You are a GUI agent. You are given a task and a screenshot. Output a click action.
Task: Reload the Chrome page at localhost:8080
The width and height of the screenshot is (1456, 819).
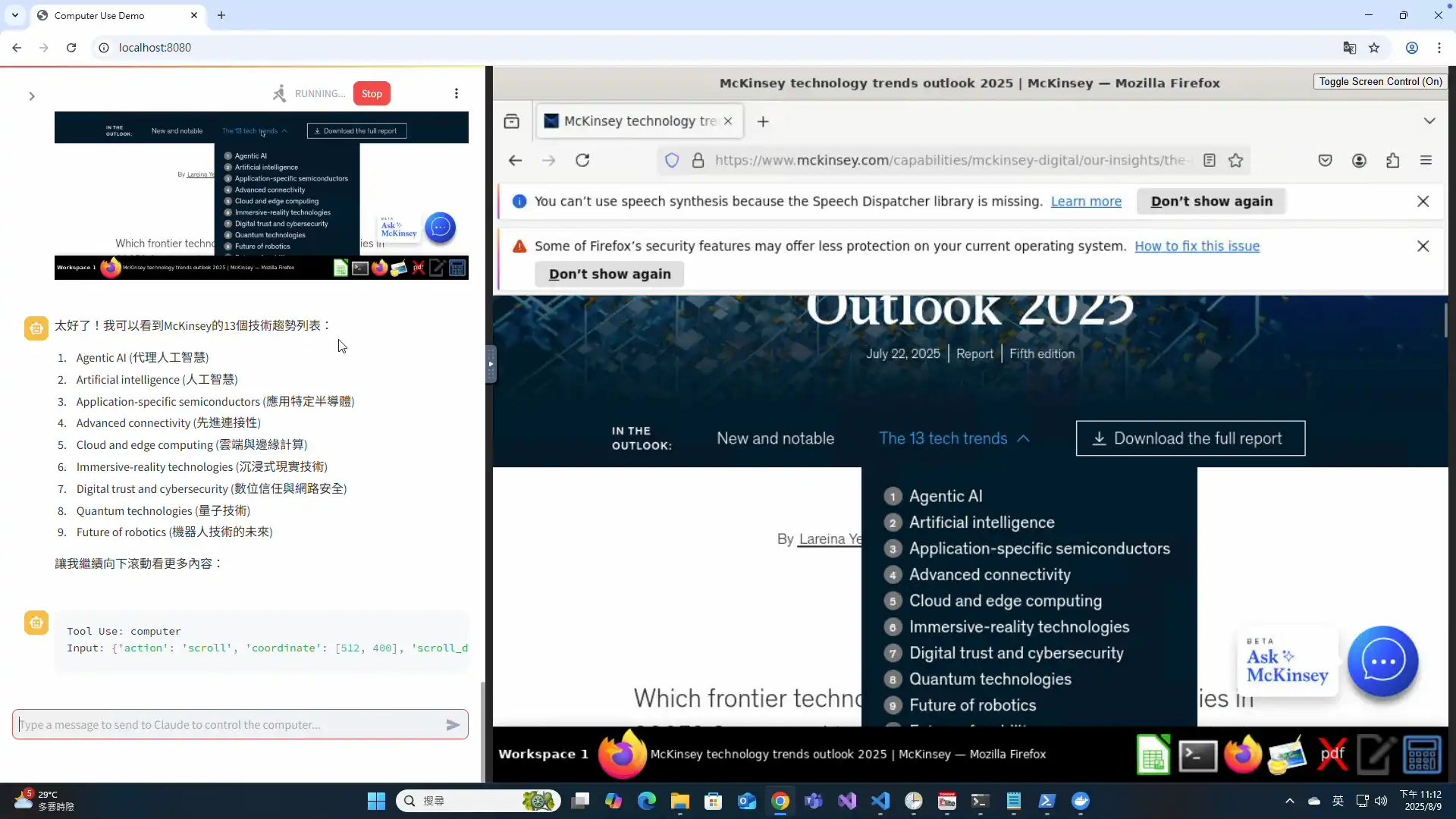coord(71,47)
